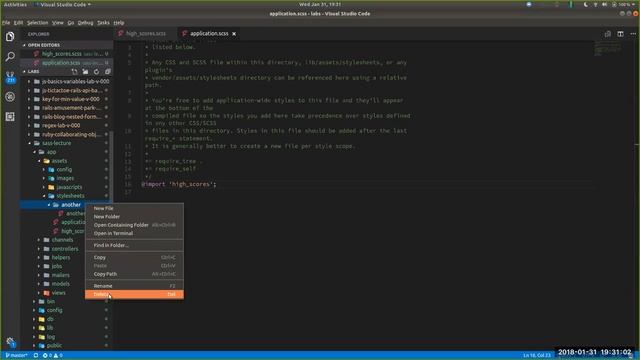Expand the channels folder
Screen dimensions: 640x360
point(53,240)
